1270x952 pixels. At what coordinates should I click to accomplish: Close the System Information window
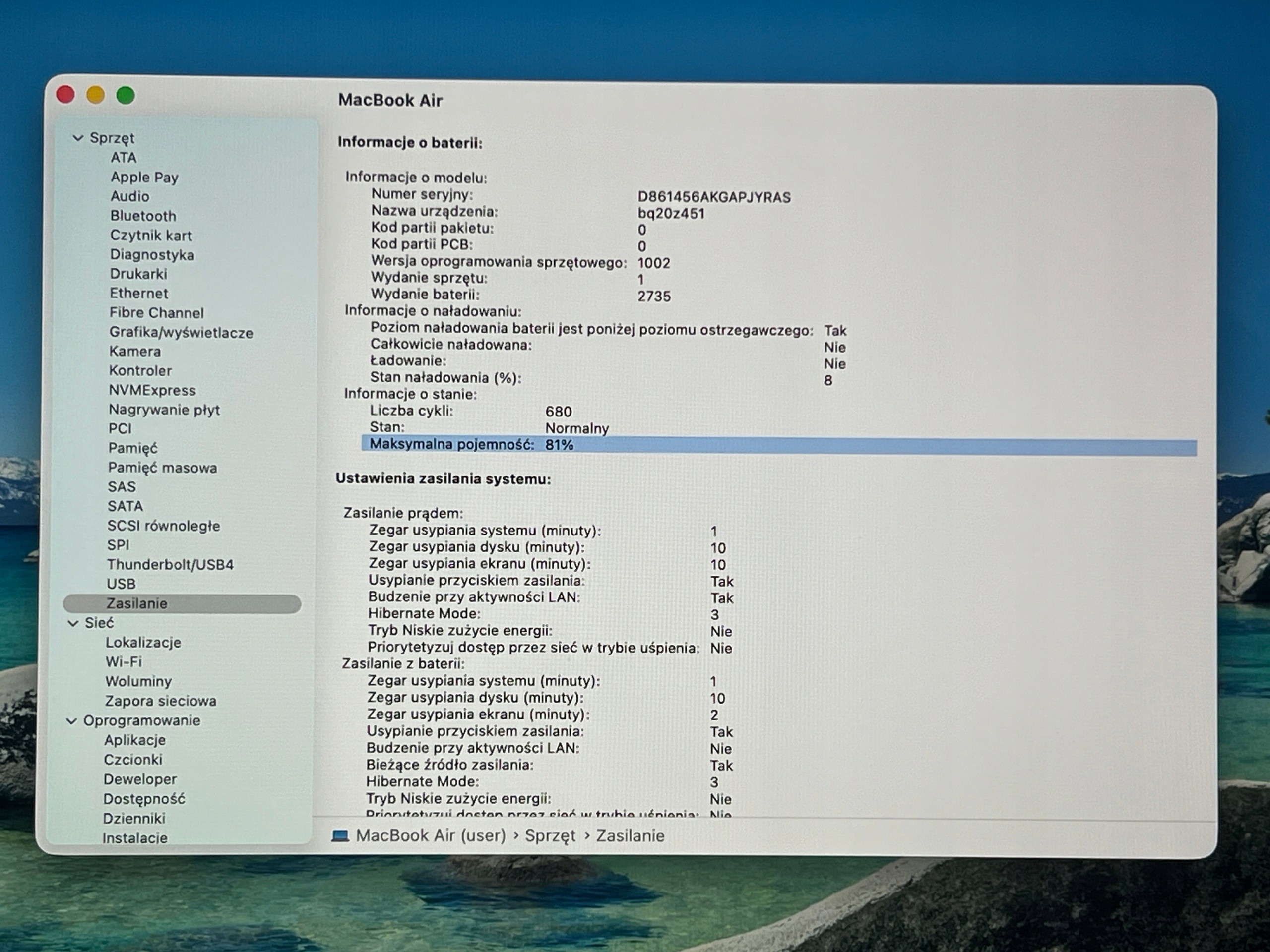65,95
